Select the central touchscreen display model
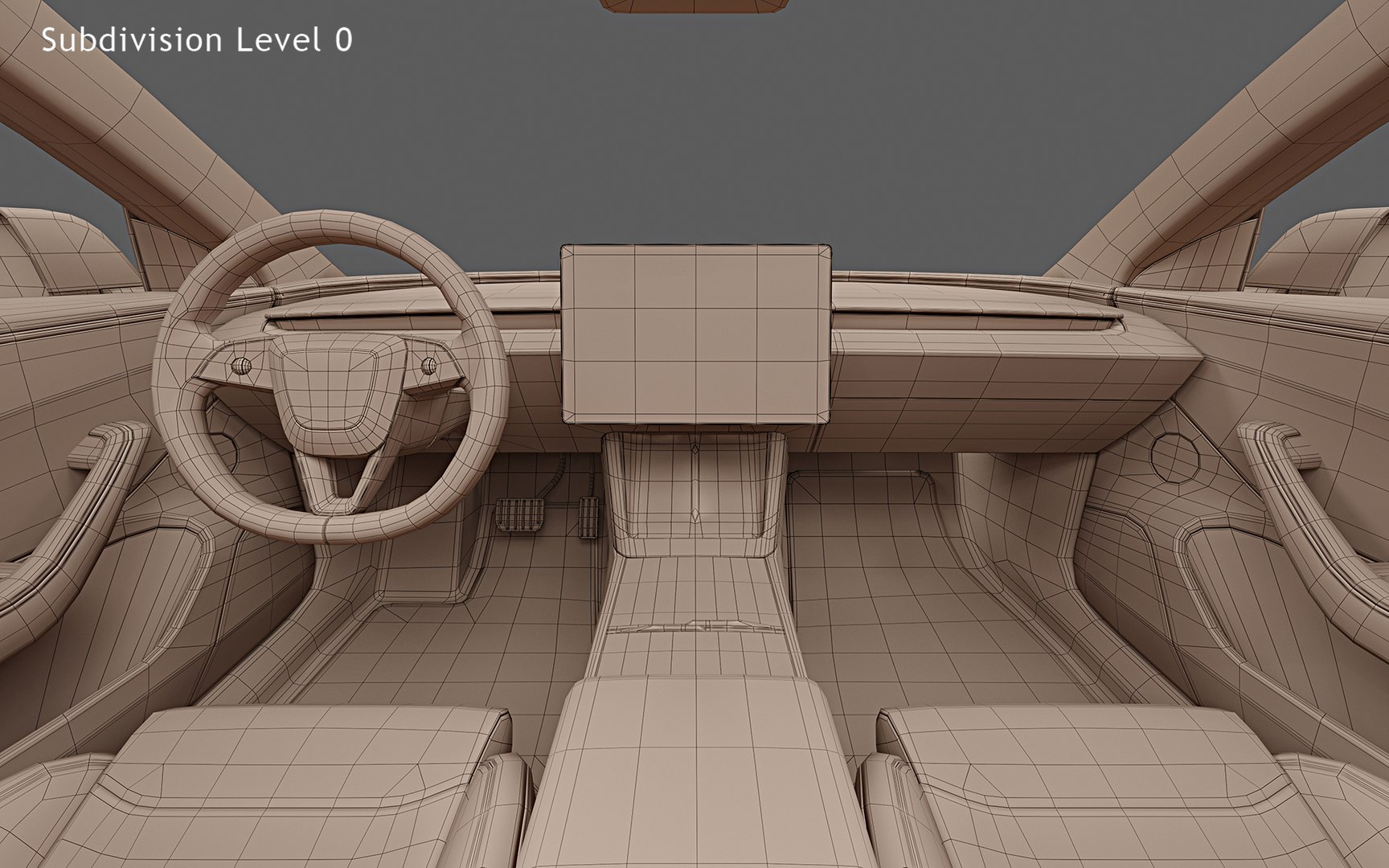 (695, 334)
